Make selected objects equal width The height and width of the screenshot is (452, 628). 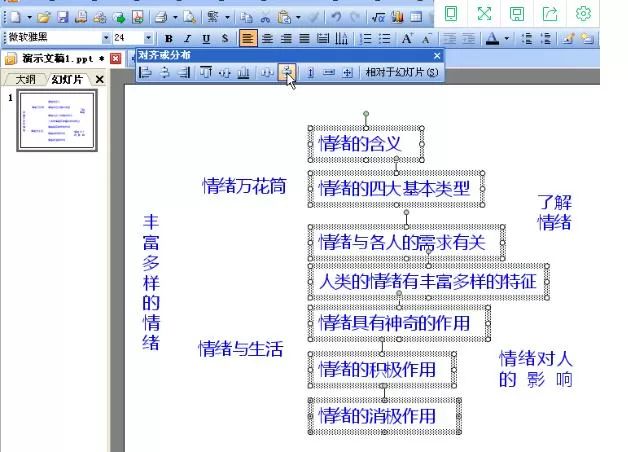(x=329, y=72)
